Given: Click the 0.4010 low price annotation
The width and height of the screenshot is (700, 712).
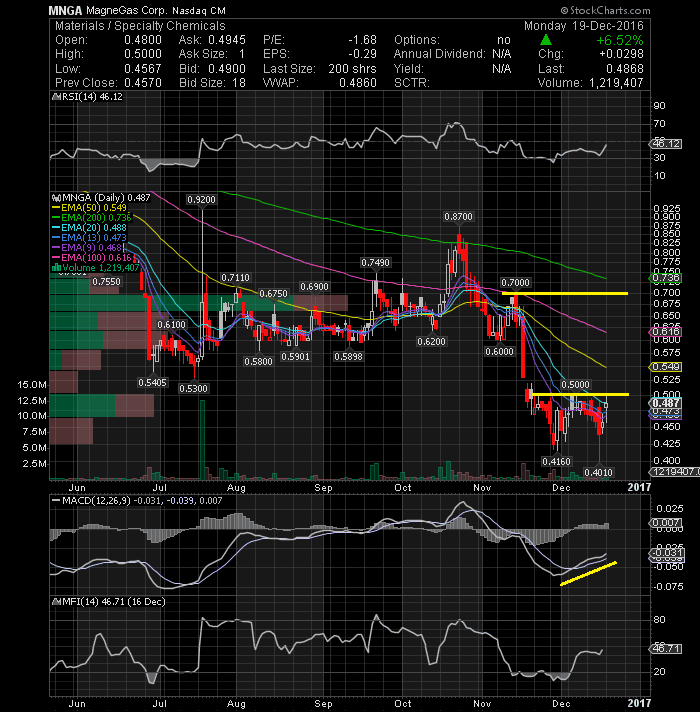Looking at the screenshot, I should click(599, 472).
